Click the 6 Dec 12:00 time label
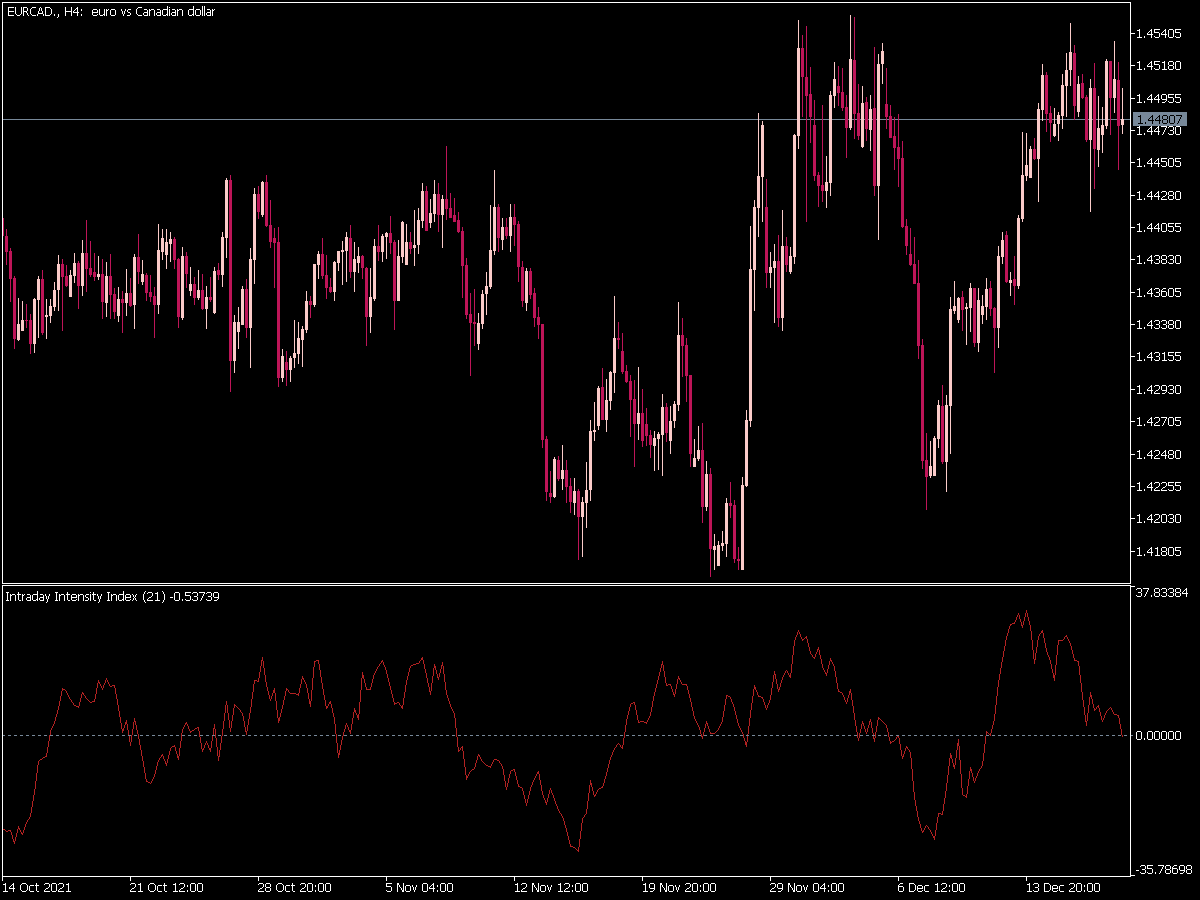1200x900 pixels. pyautogui.click(x=932, y=887)
